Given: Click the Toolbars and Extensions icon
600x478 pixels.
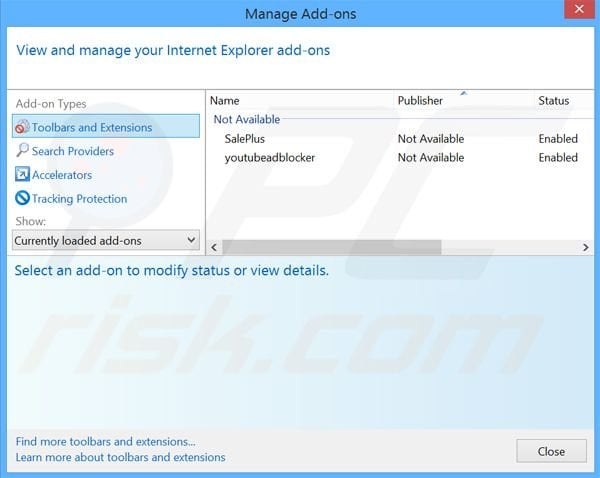Looking at the screenshot, I should coord(22,127).
